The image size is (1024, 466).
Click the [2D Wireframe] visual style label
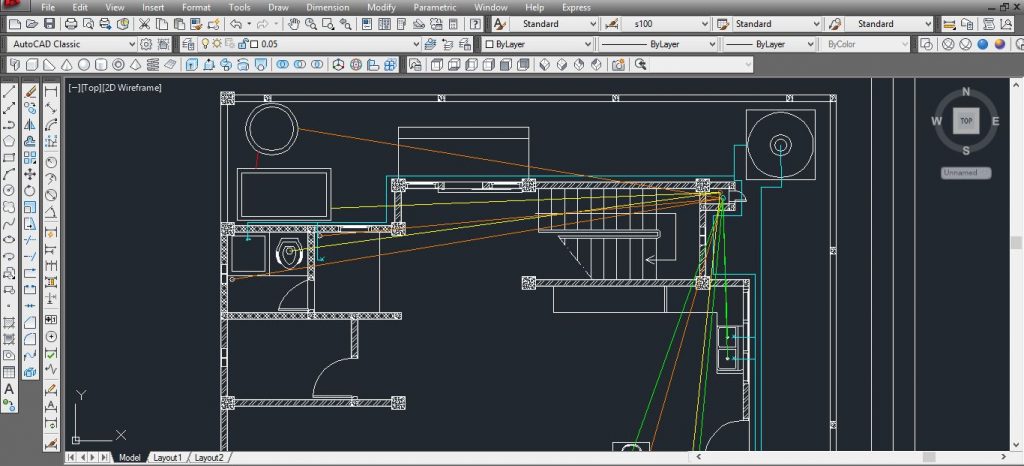(131, 87)
